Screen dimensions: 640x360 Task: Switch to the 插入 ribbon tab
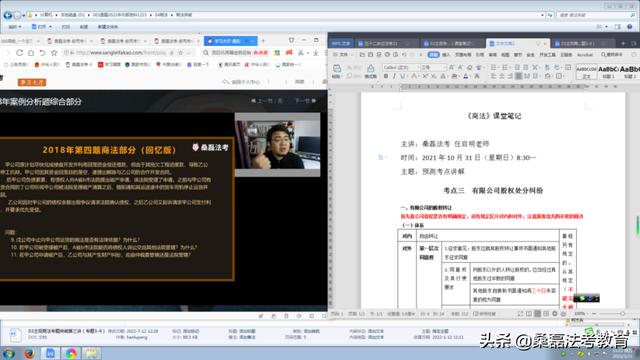click(x=446, y=54)
